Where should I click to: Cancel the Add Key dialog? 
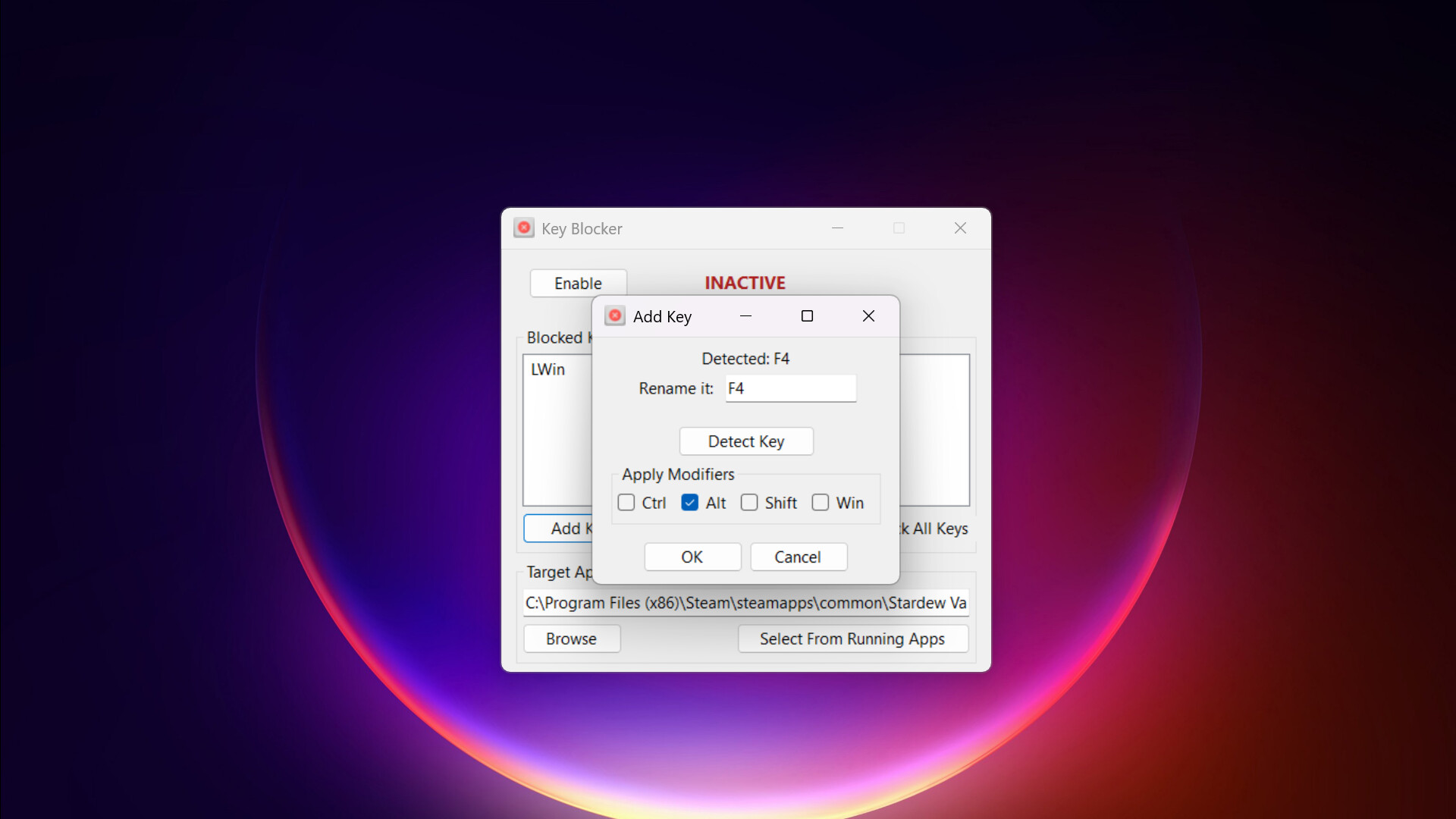click(x=799, y=557)
